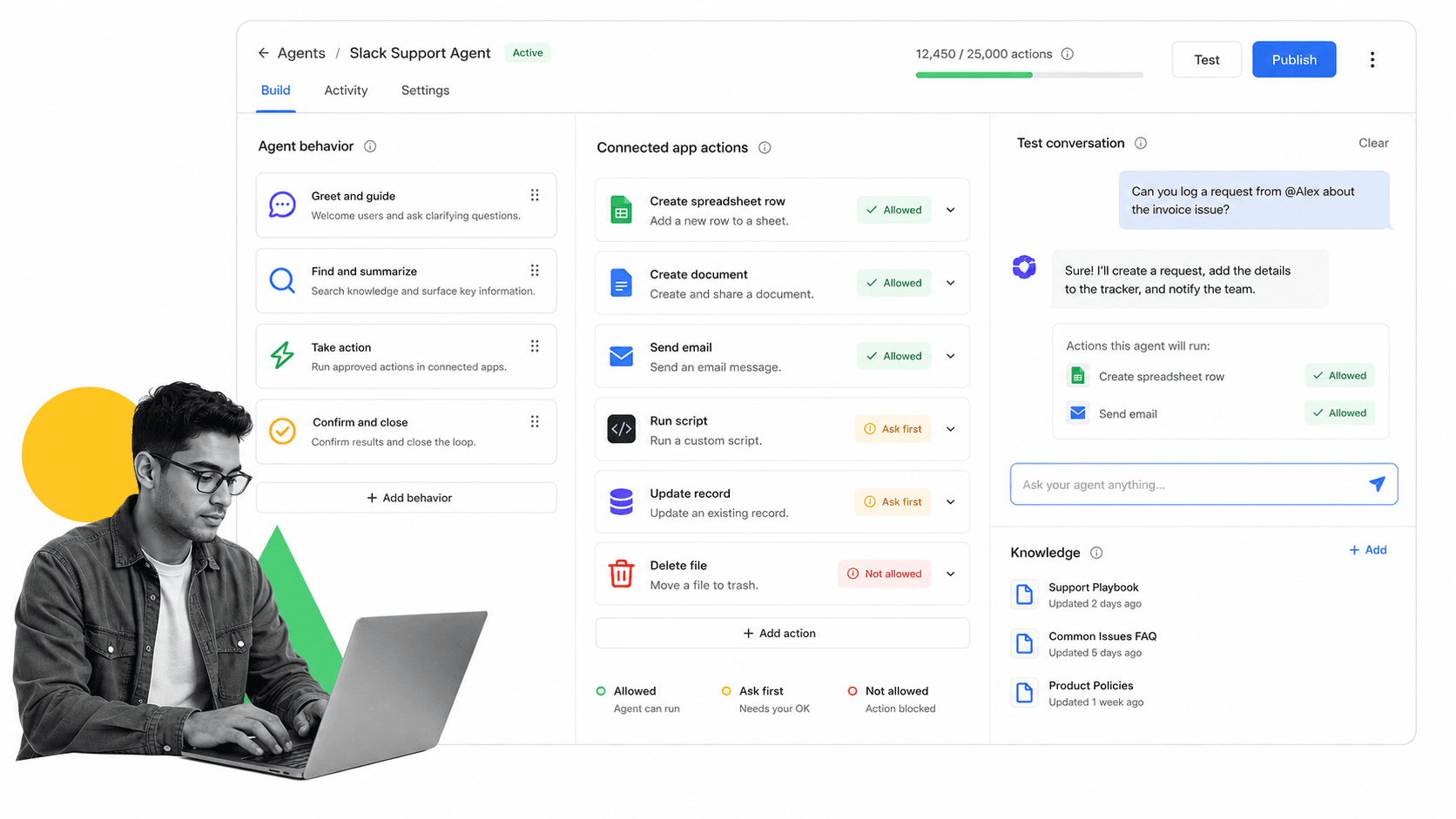Toggle Allowed status on Send email action
Viewport: 1456px width, 819px height.
pyautogui.click(x=894, y=356)
